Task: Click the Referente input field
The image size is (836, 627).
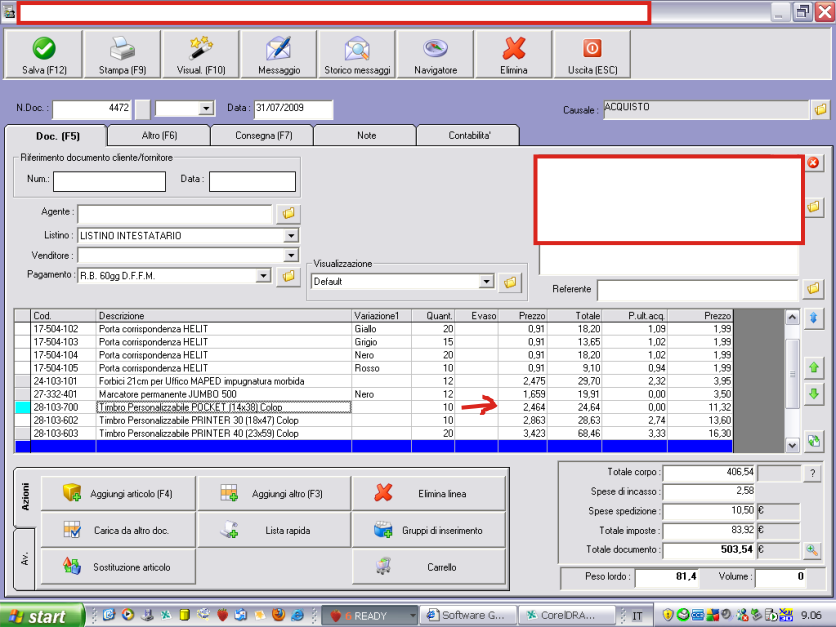Action: pos(696,290)
